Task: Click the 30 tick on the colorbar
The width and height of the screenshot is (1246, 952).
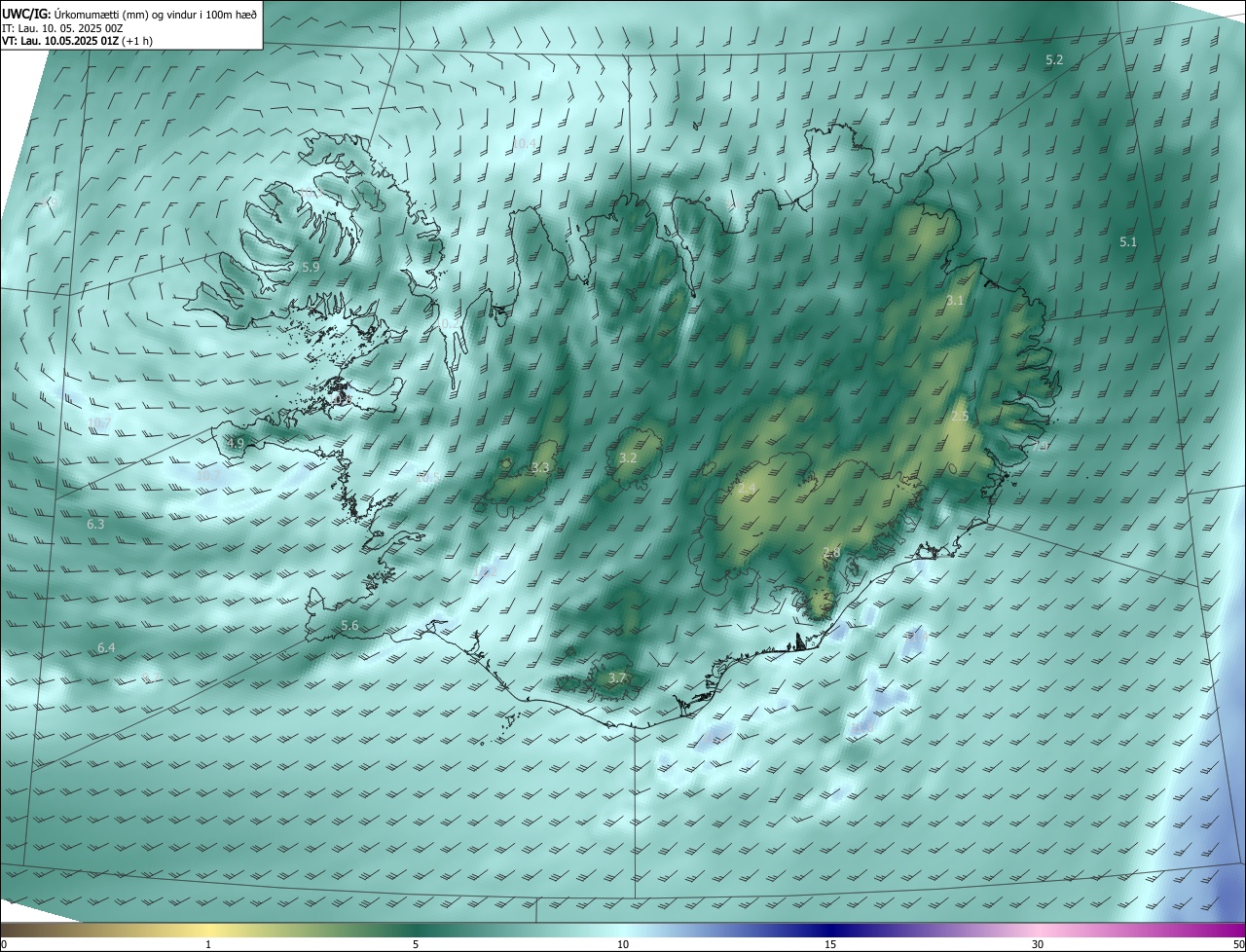Action: [1038, 944]
